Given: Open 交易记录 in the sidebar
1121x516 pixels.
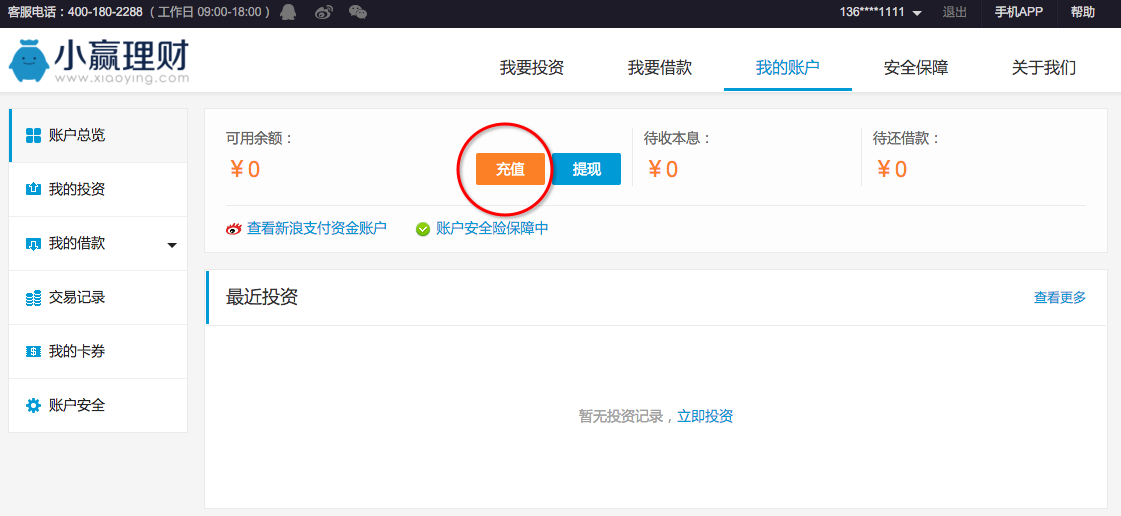Looking at the screenshot, I should (x=98, y=298).
